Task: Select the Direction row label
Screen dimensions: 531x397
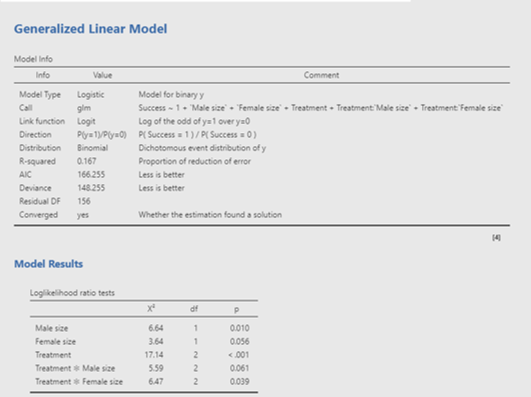Action: pyautogui.click(x=35, y=134)
